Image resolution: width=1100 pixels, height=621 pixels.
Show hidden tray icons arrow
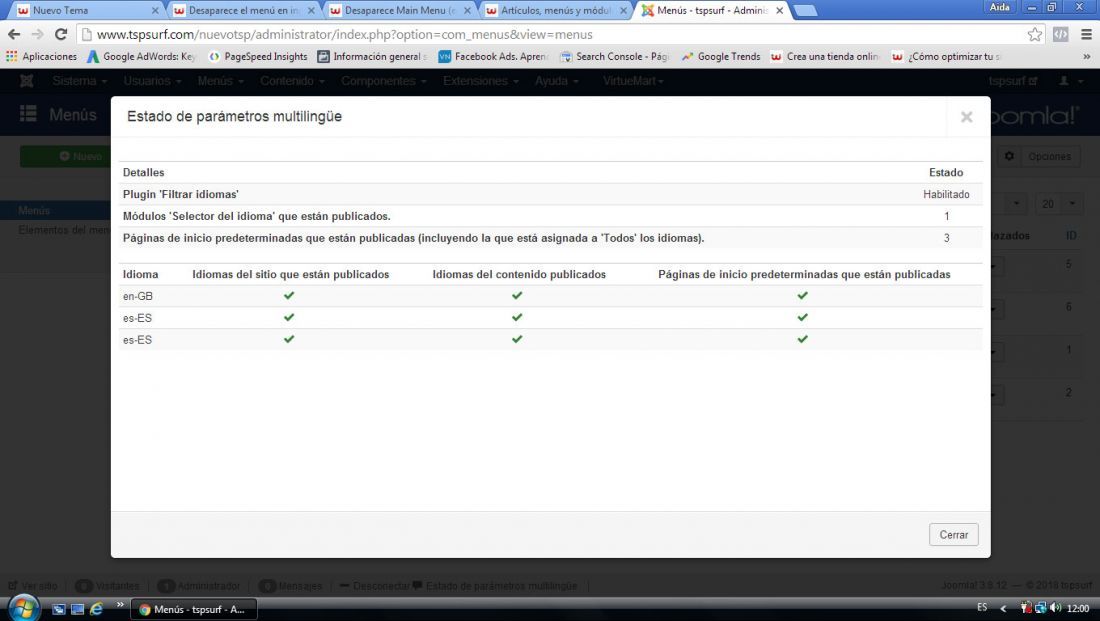(1003, 608)
